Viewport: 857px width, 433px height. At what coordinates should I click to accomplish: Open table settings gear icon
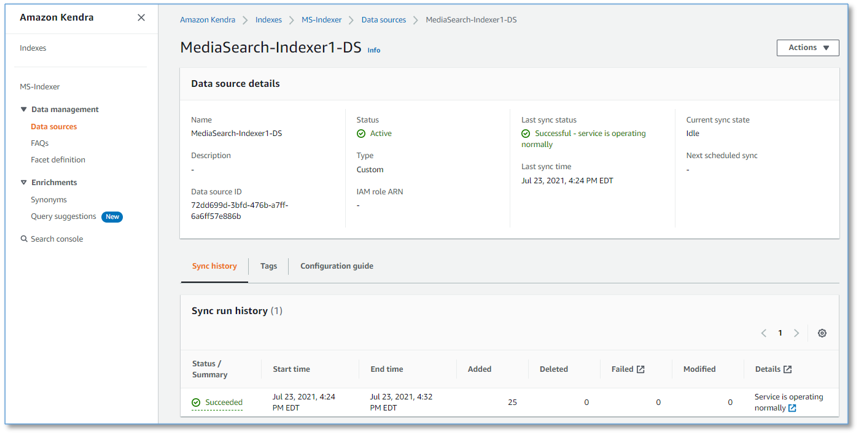pyautogui.click(x=822, y=333)
